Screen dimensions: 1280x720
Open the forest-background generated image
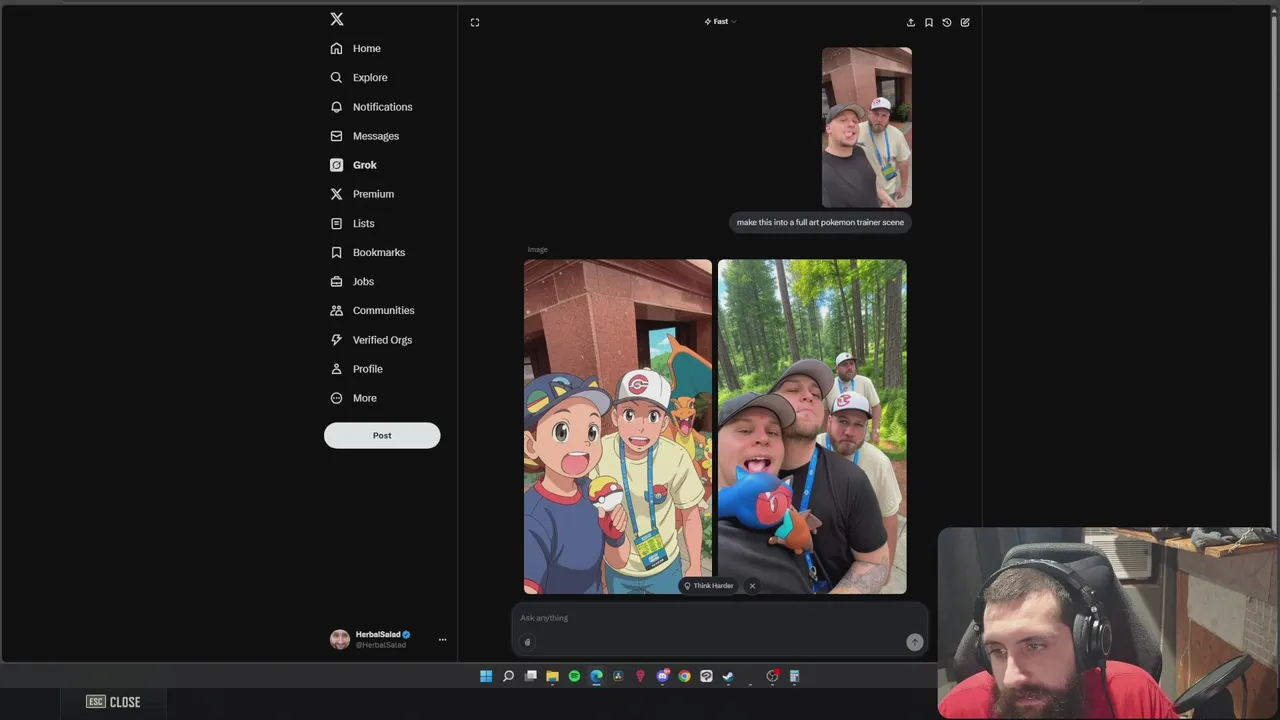(812, 427)
